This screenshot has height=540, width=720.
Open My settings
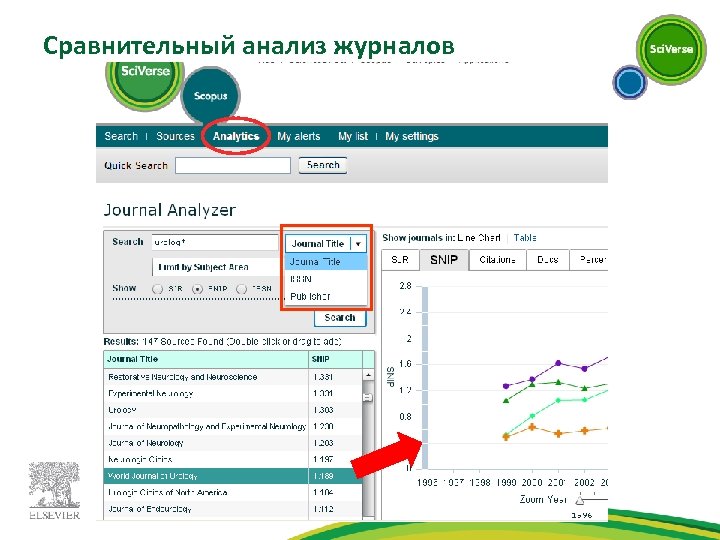click(x=412, y=136)
